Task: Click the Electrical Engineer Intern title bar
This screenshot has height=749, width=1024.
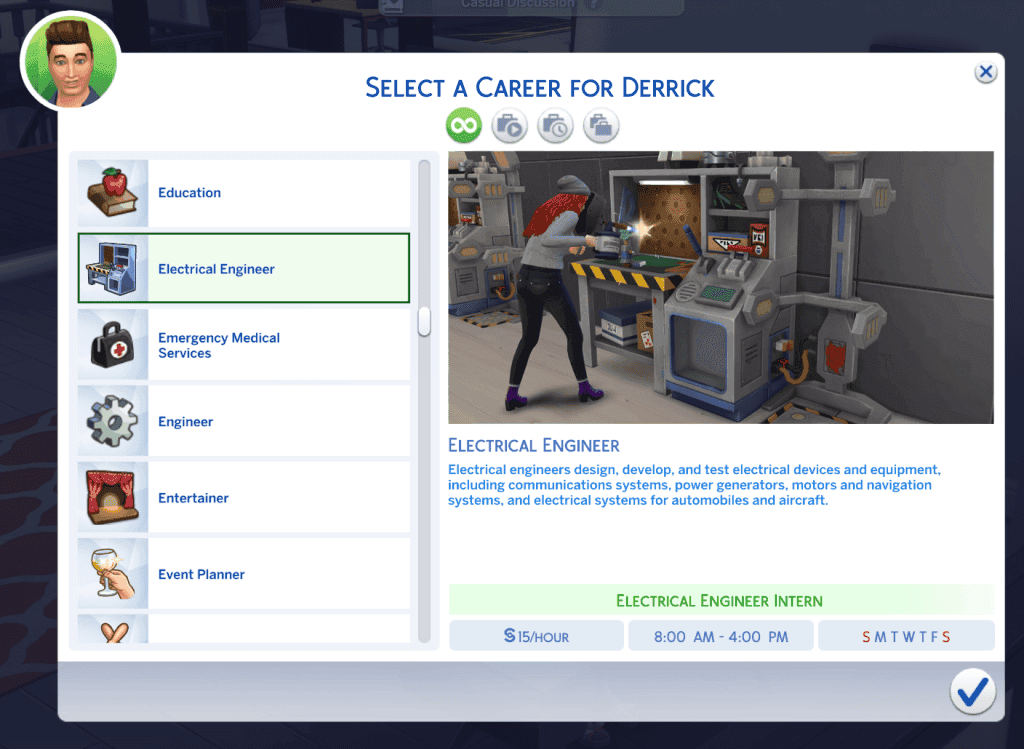Action: [x=721, y=600]
